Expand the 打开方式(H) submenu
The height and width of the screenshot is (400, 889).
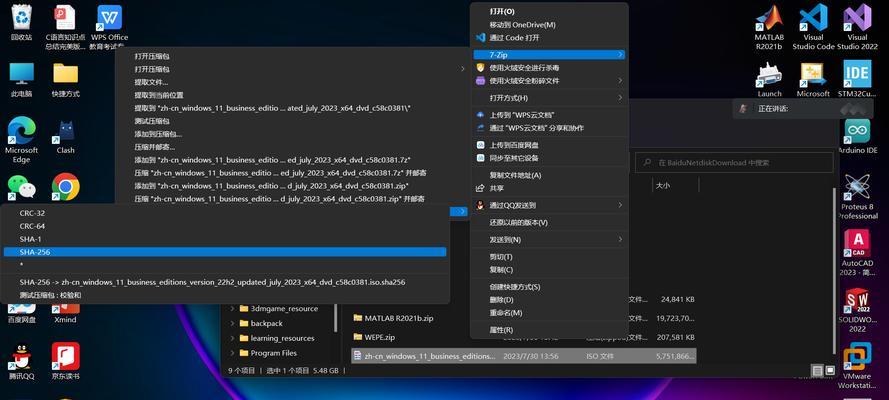pyautogui.click(x=621, y=98)
